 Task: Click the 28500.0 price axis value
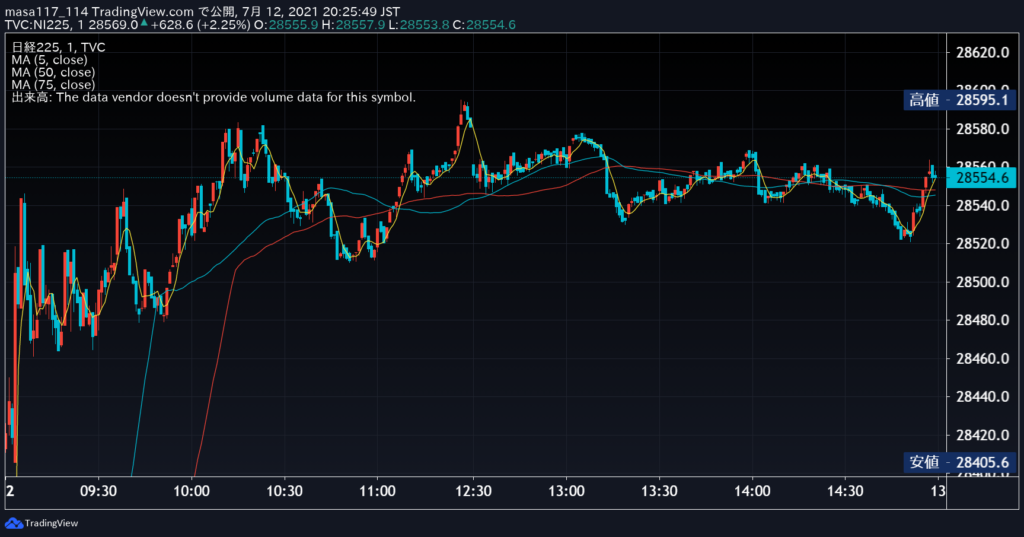click(x=982, y=282)
